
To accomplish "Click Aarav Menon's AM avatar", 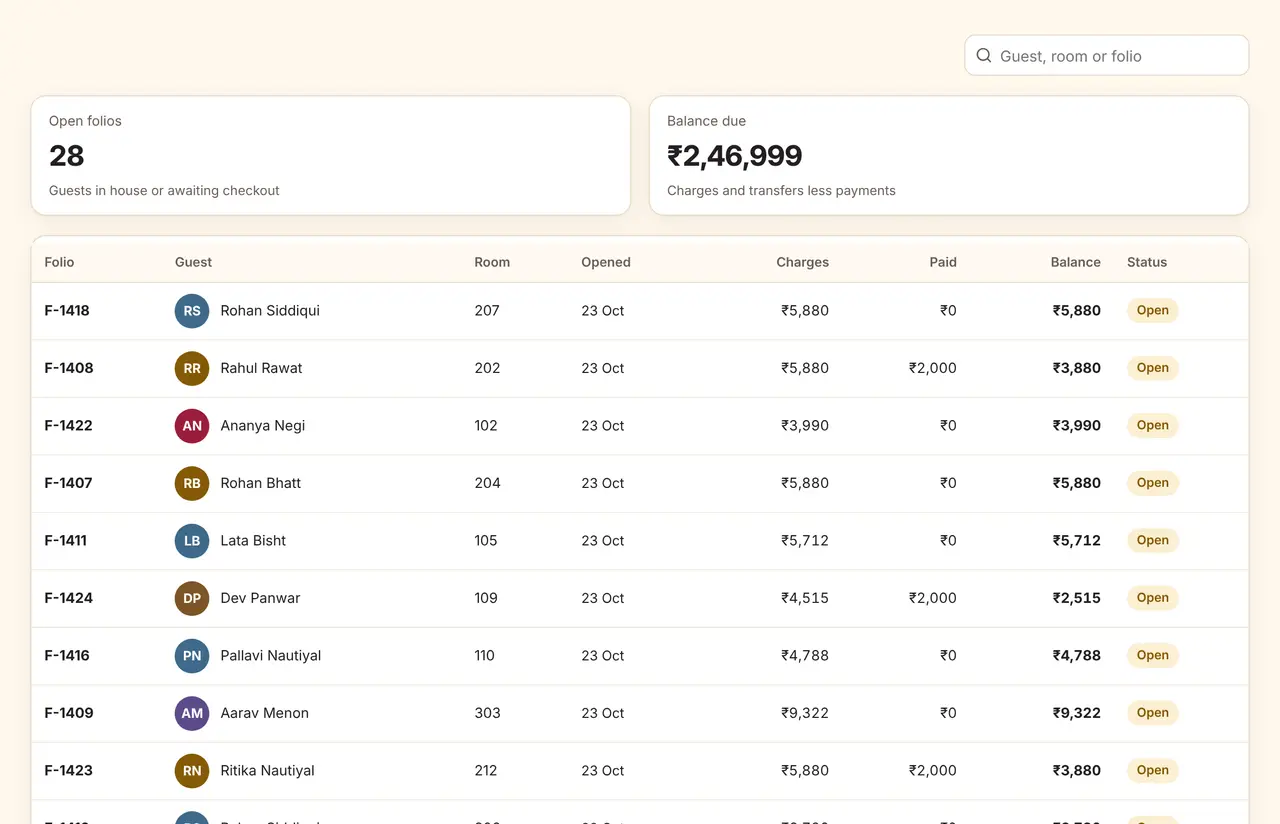I will (192, 713).
